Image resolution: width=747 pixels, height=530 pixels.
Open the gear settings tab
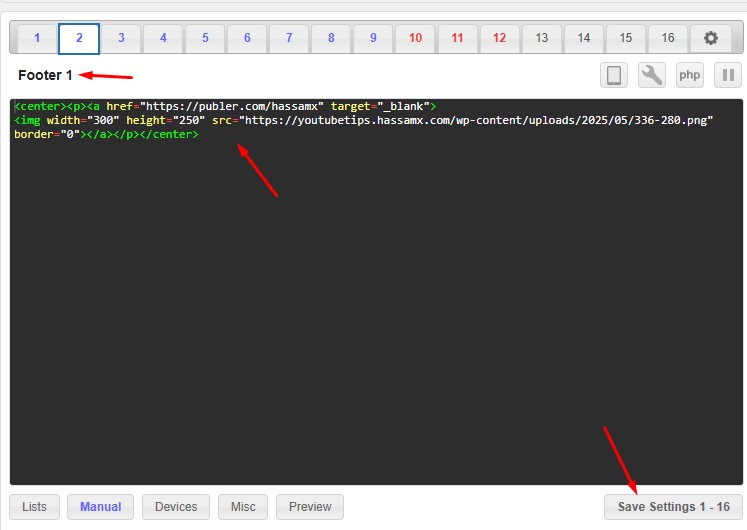click(710, 38)
